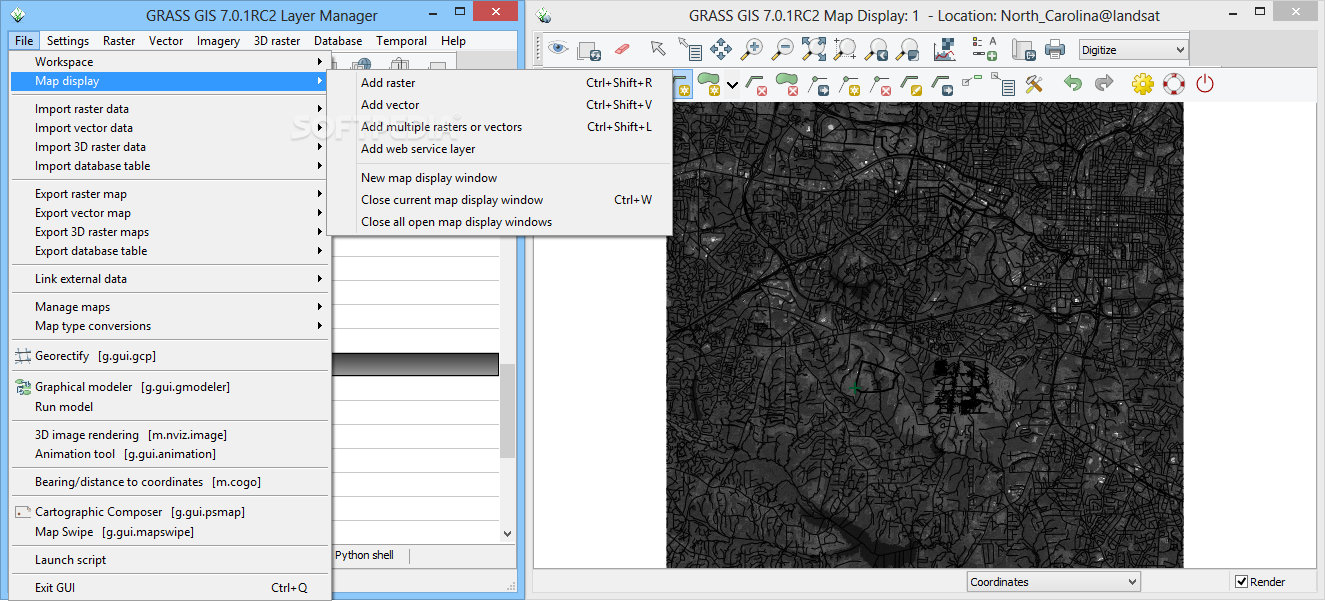Select the move vertex digitizer tool
The height and width of the screenshot is (601, 1325).
819,84
